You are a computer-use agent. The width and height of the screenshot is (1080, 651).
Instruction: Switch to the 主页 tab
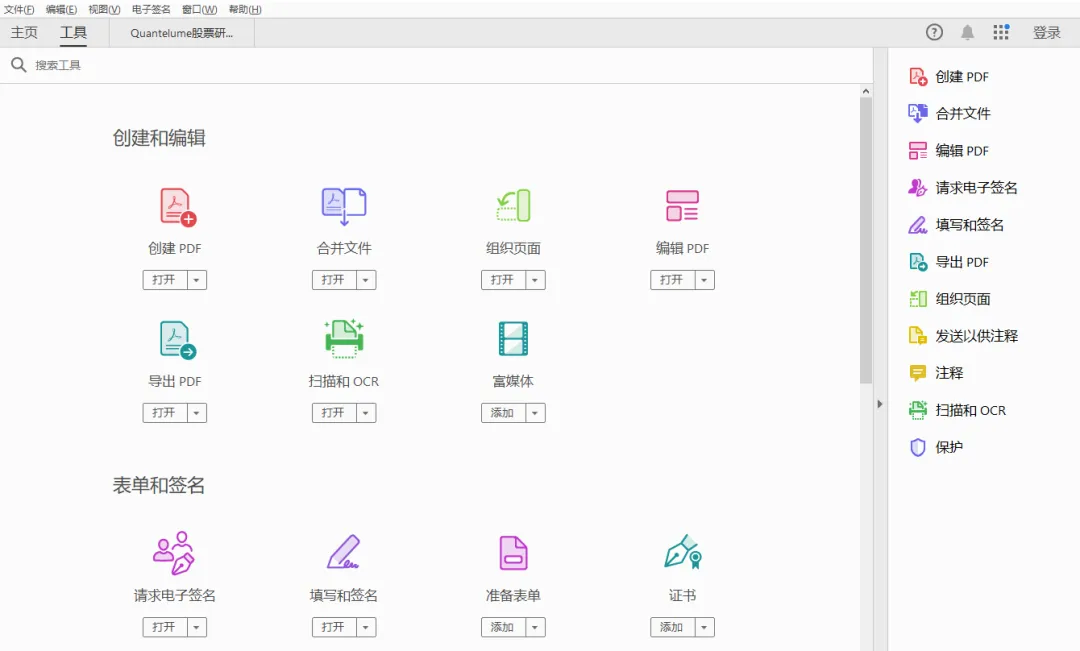tap(24, 32)
